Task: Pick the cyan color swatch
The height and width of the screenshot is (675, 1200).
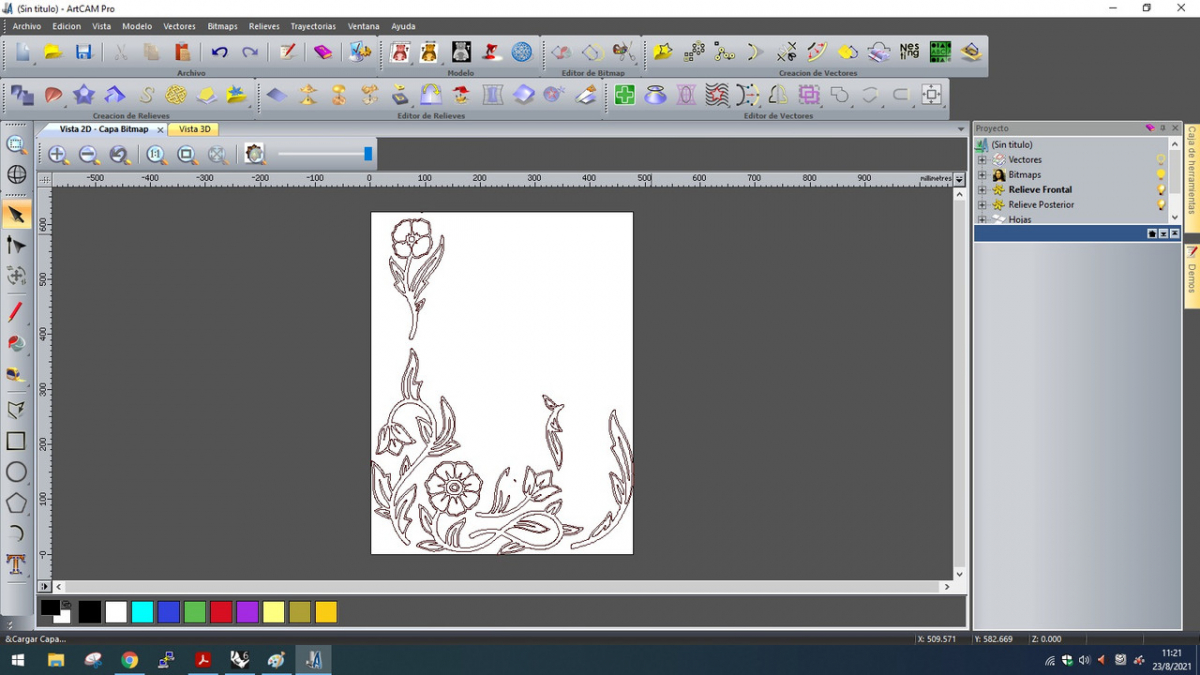Action: pos(143,612)
